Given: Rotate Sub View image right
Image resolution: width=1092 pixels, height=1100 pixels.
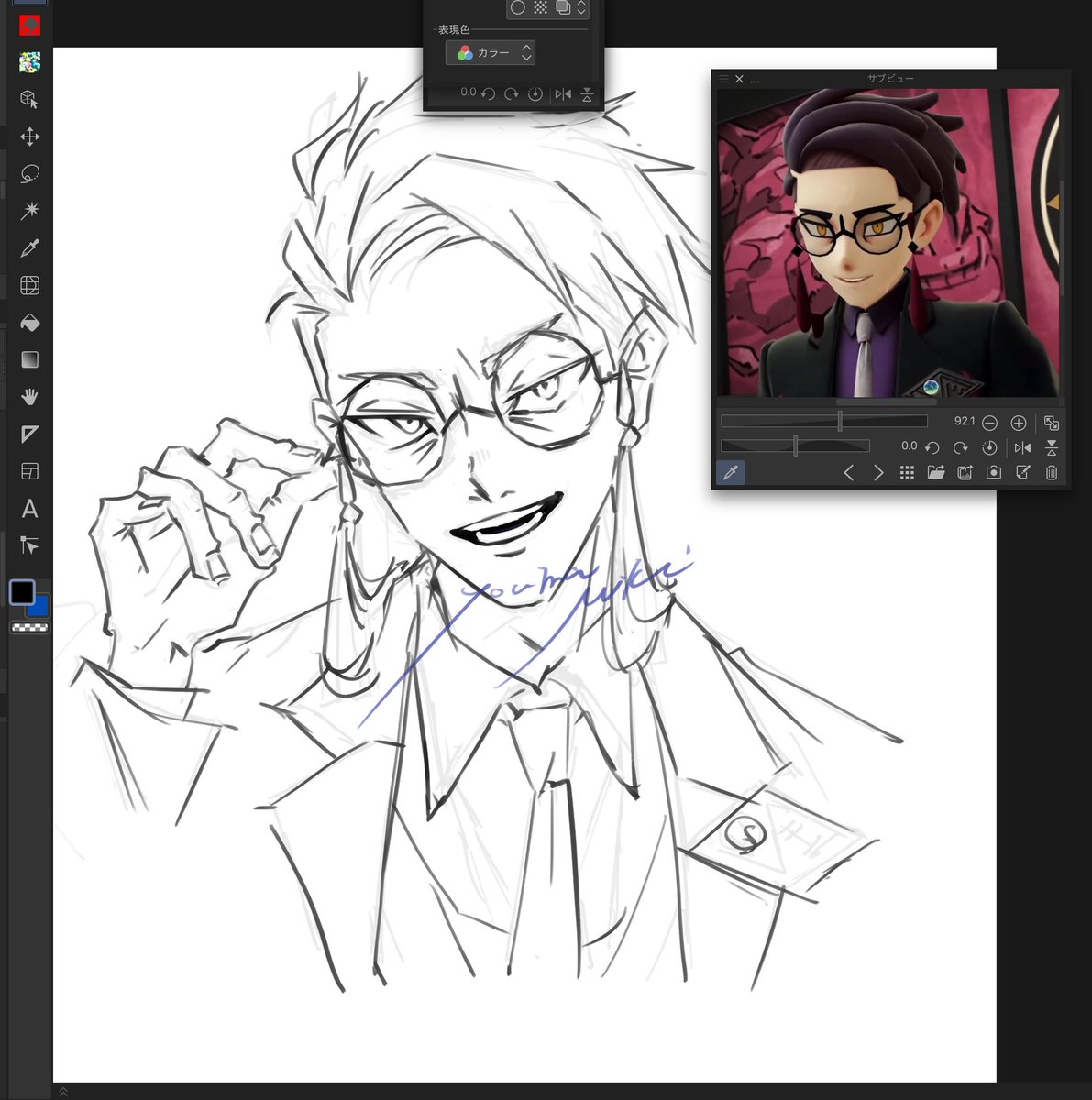Looking at the screenshot, I should tap(960, 447).
